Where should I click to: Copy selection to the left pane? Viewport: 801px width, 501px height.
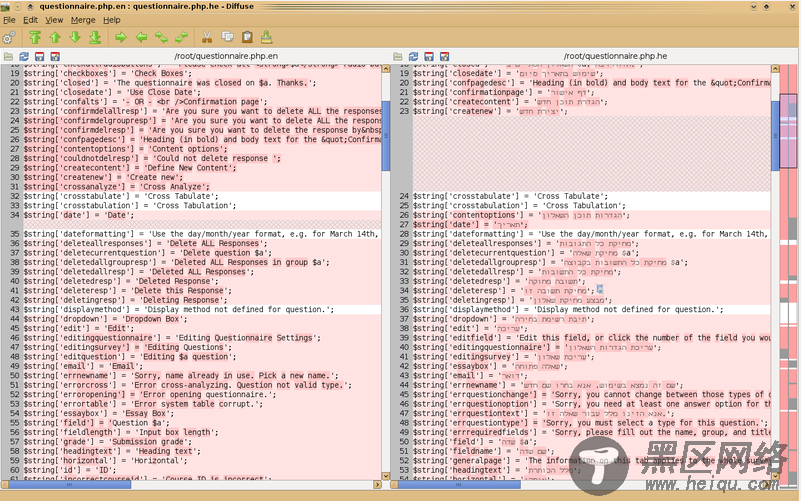coord(141,37)
